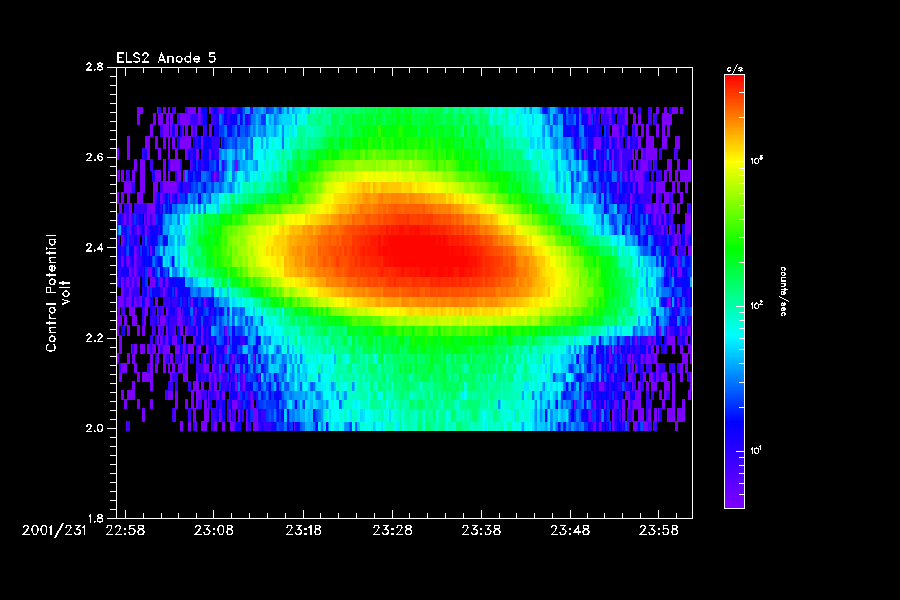Click the y-axis tick label 2.6

[x=95, y=157]
